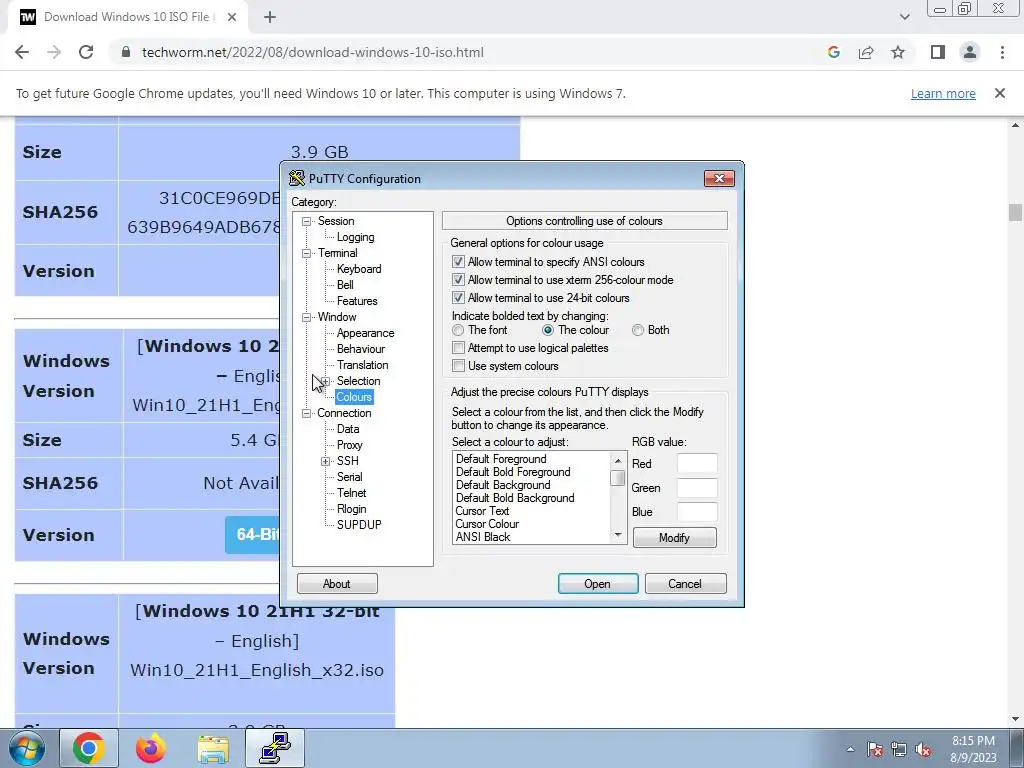1024x768 pixels.
Task: Click the site lock icon
Action: pyautogui.click(x=126, y=52)
